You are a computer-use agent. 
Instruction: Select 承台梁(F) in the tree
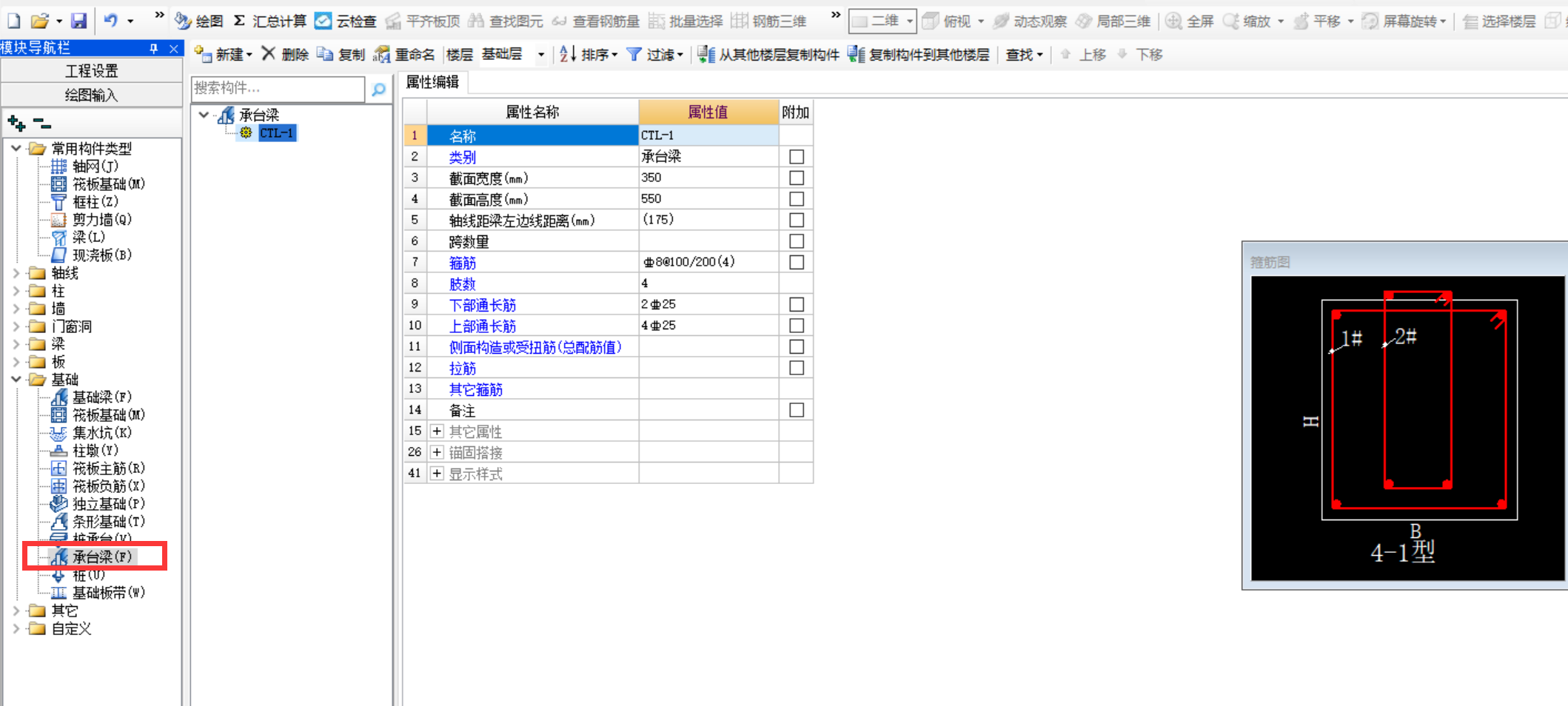pos(101,557)
